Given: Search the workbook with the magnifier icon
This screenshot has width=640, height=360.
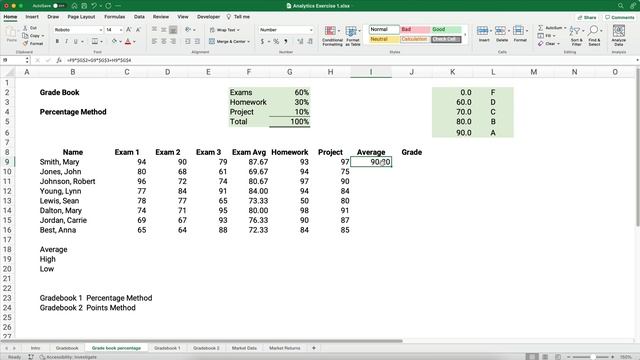Looking at the screenshot, I should [x=620, y=6].
